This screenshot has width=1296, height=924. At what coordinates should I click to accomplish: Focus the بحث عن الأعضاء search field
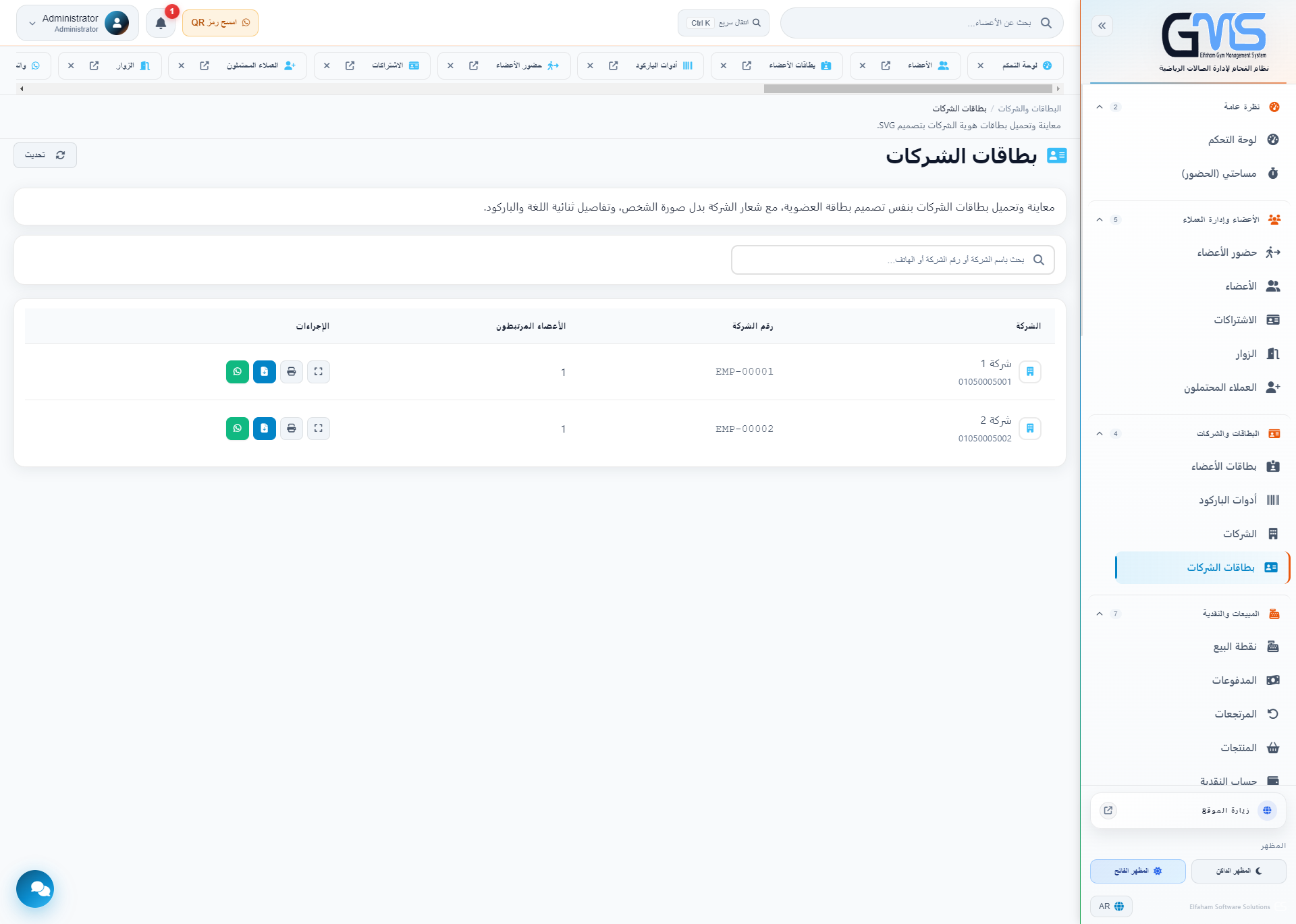pos(921,23)
